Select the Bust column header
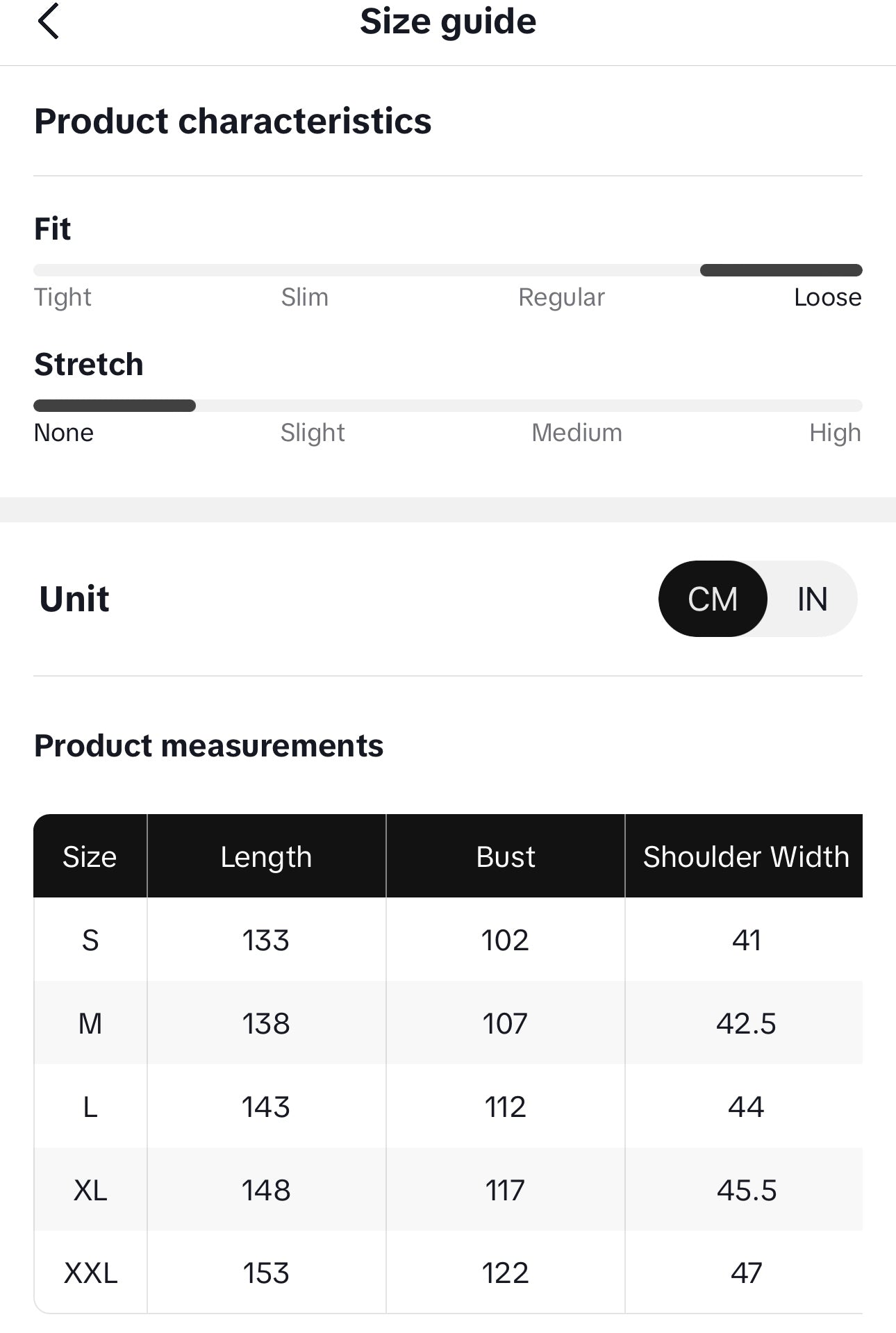896x1333 pixels. pos(506,856)
